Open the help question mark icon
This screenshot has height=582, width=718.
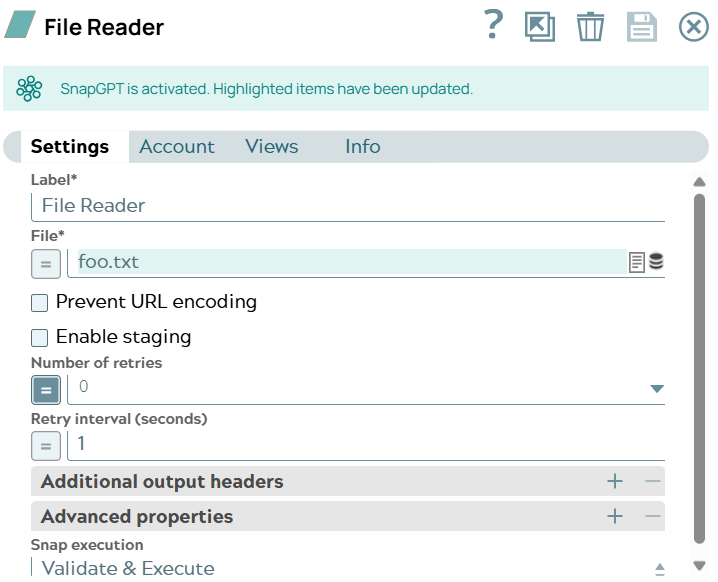492,25
